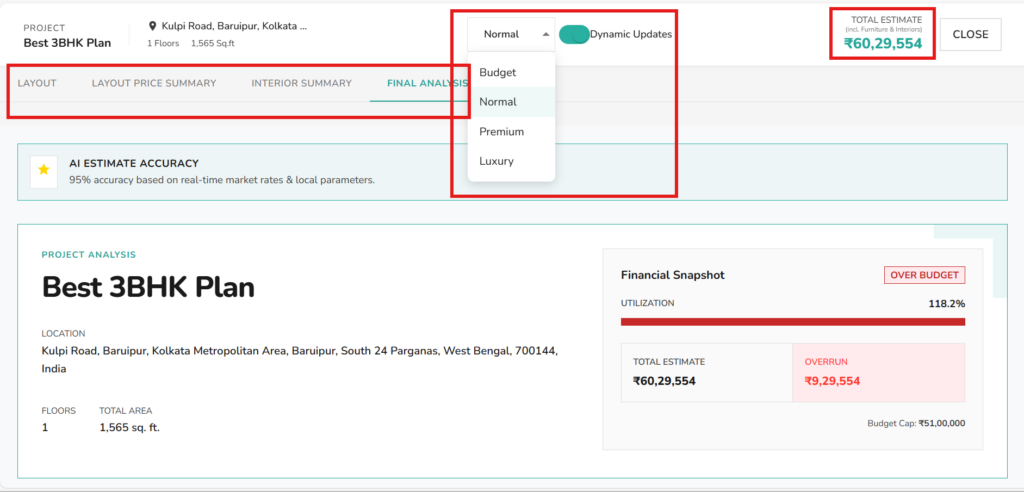Viewport: 1024px width, 492px height.
Task: Go to the Interior Summary tab
Action: (301, 83)
